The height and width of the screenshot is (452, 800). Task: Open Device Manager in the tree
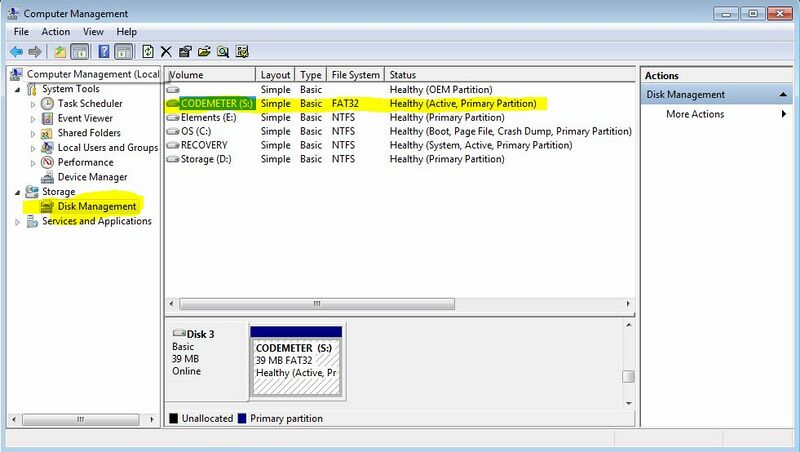click(91, 177)
